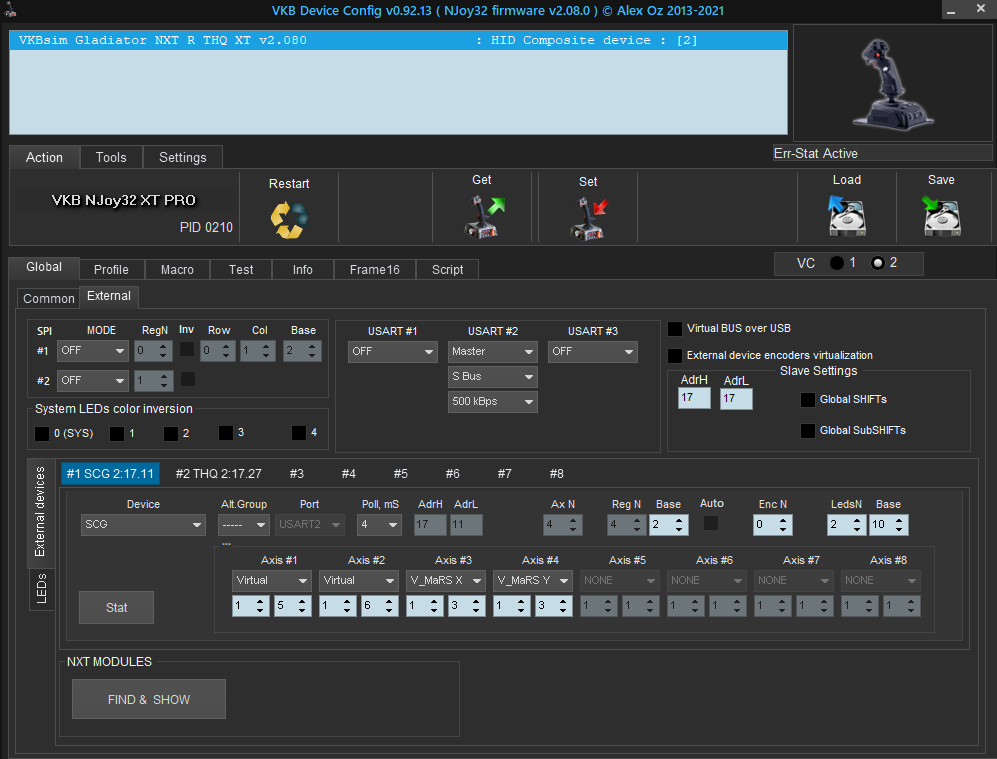Screen dimensions: 997x759
Task: Check External device encoders virtualization
Action: [x=676, y=356]
